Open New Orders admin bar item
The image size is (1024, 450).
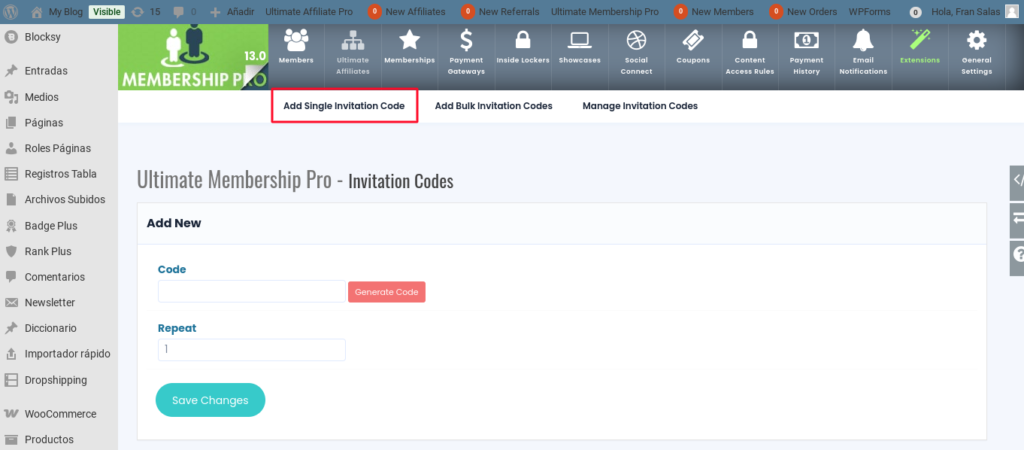click(x=803, y=12)
